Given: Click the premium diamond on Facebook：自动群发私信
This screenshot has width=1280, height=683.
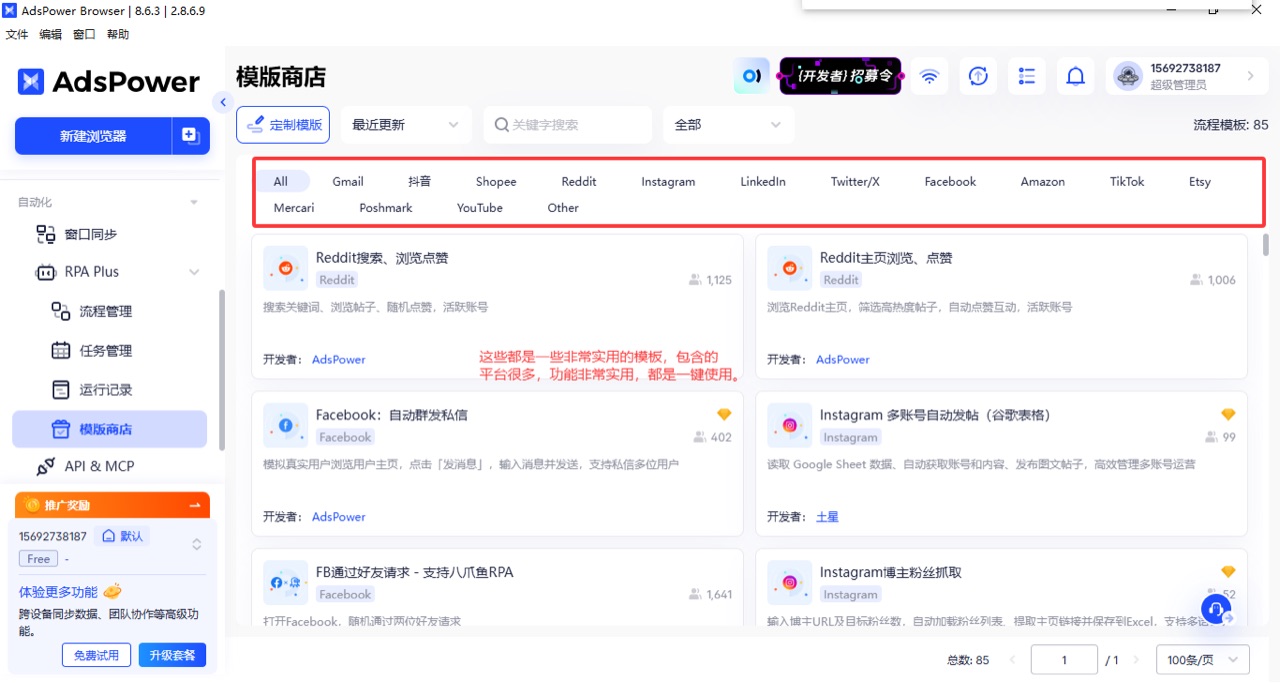Looking at the screenshot, I should pyautogui.click(x=724, y=414).
